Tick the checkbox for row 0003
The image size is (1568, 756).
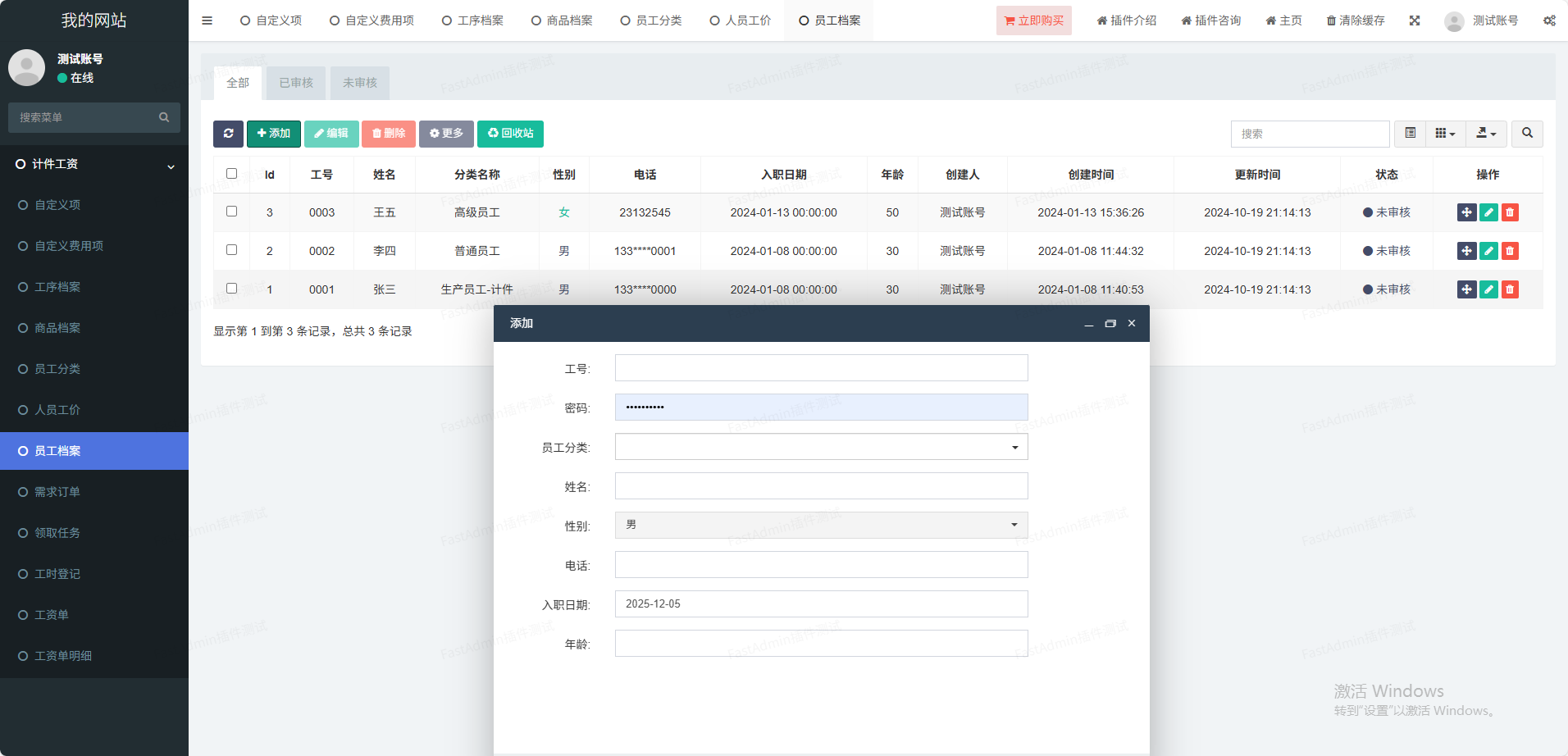point(231,212)
